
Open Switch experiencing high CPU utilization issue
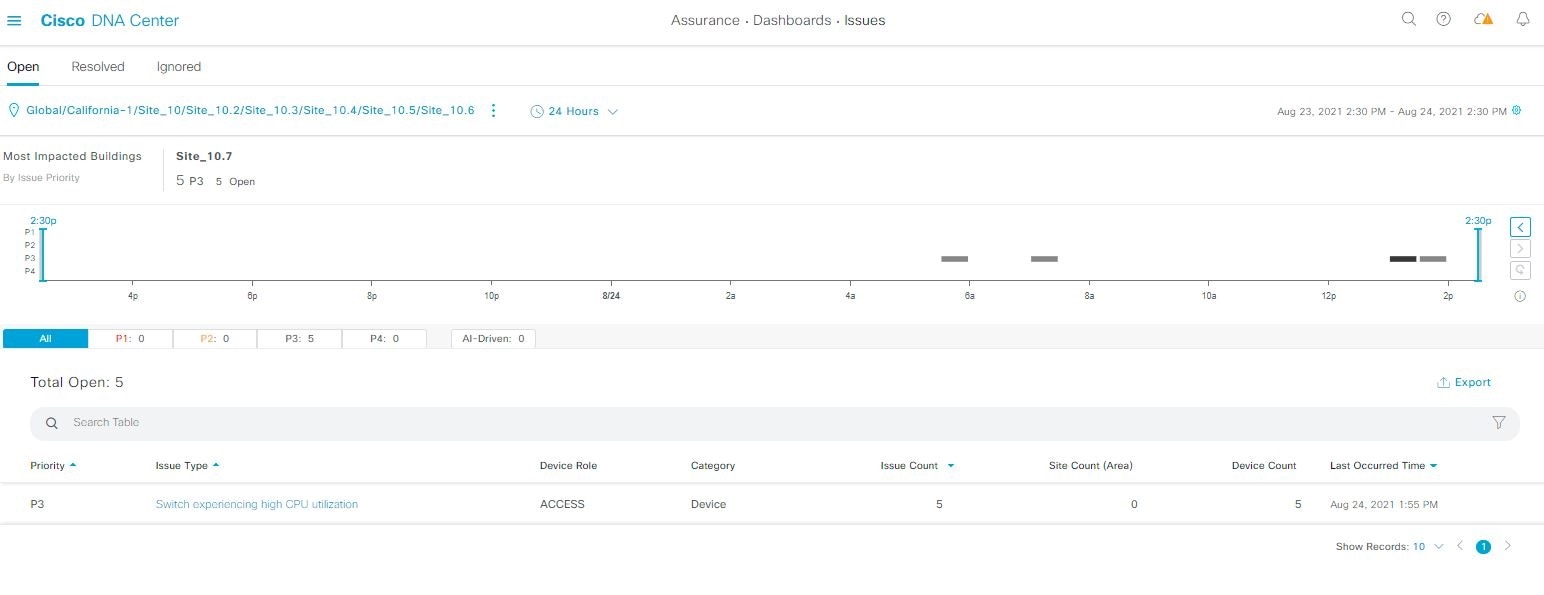pos(257,504)
